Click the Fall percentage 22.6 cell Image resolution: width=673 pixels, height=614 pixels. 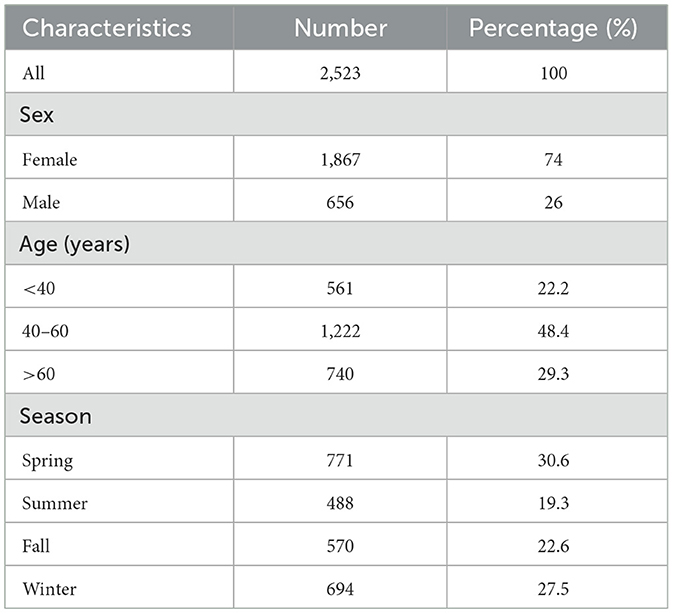pos(553,545)
